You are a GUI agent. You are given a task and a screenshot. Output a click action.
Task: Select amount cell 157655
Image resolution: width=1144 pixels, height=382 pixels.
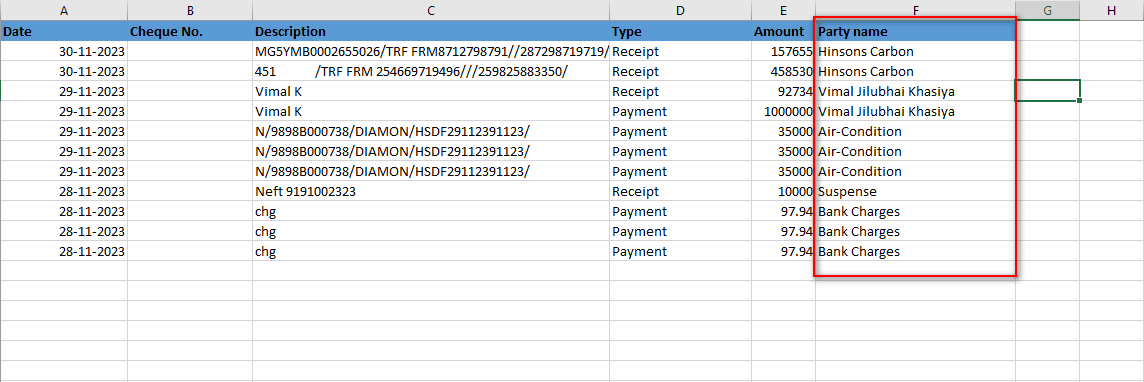point(784,52)
